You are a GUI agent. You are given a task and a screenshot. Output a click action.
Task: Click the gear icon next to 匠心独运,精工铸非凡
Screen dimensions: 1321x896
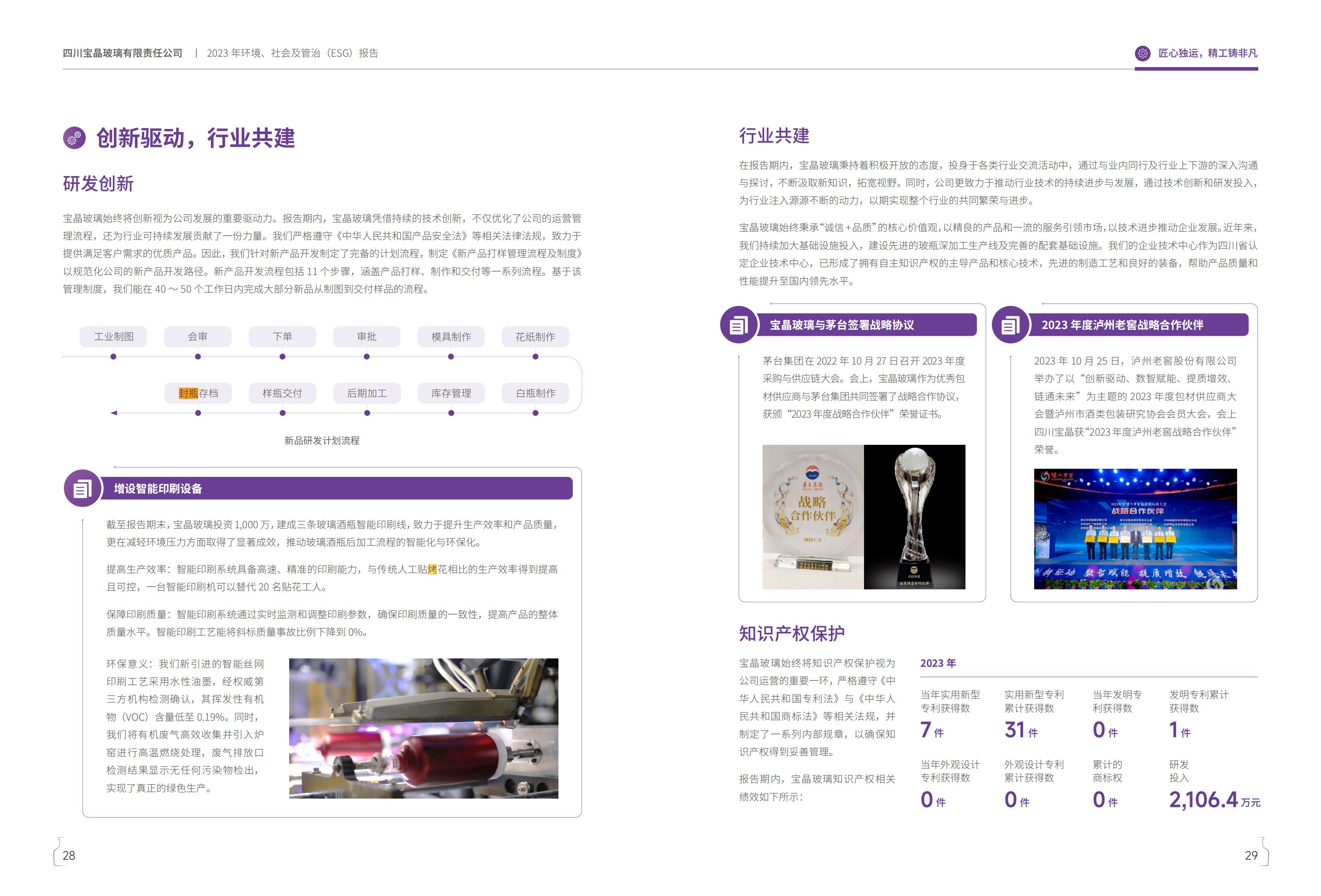[x=1142, y=54]
